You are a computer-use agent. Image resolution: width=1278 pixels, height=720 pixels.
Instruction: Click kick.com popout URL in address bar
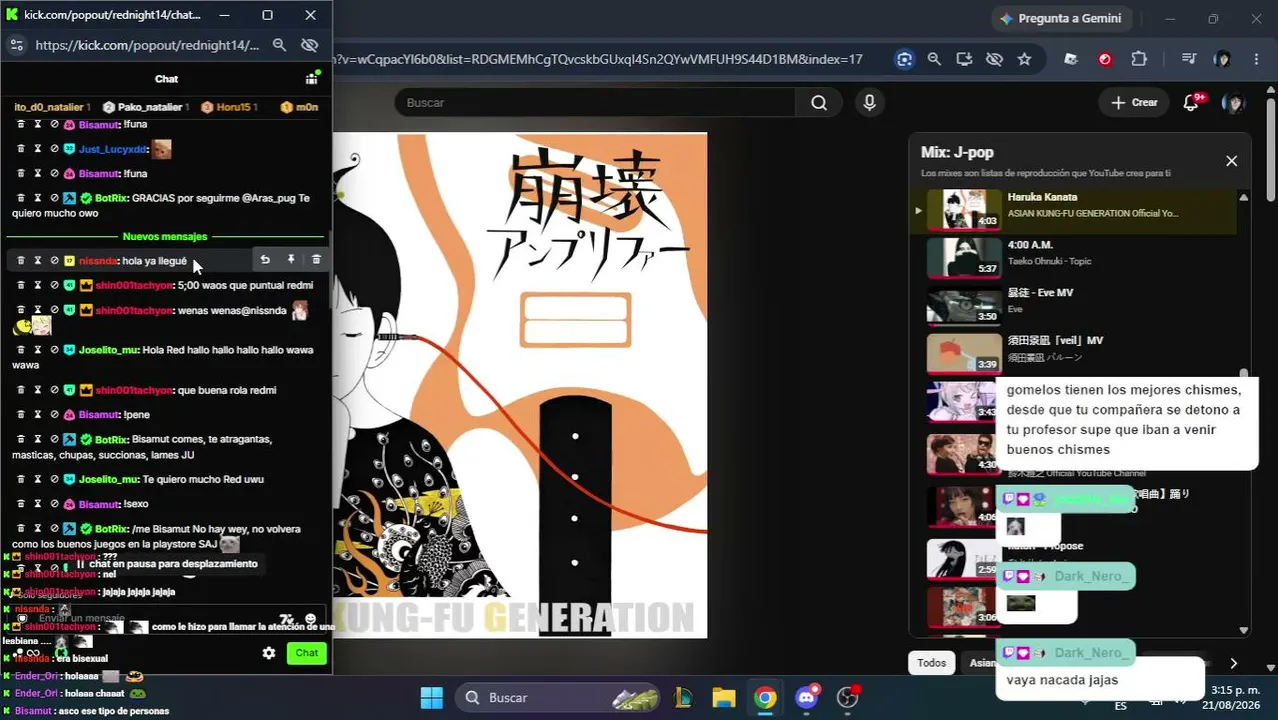147,45
